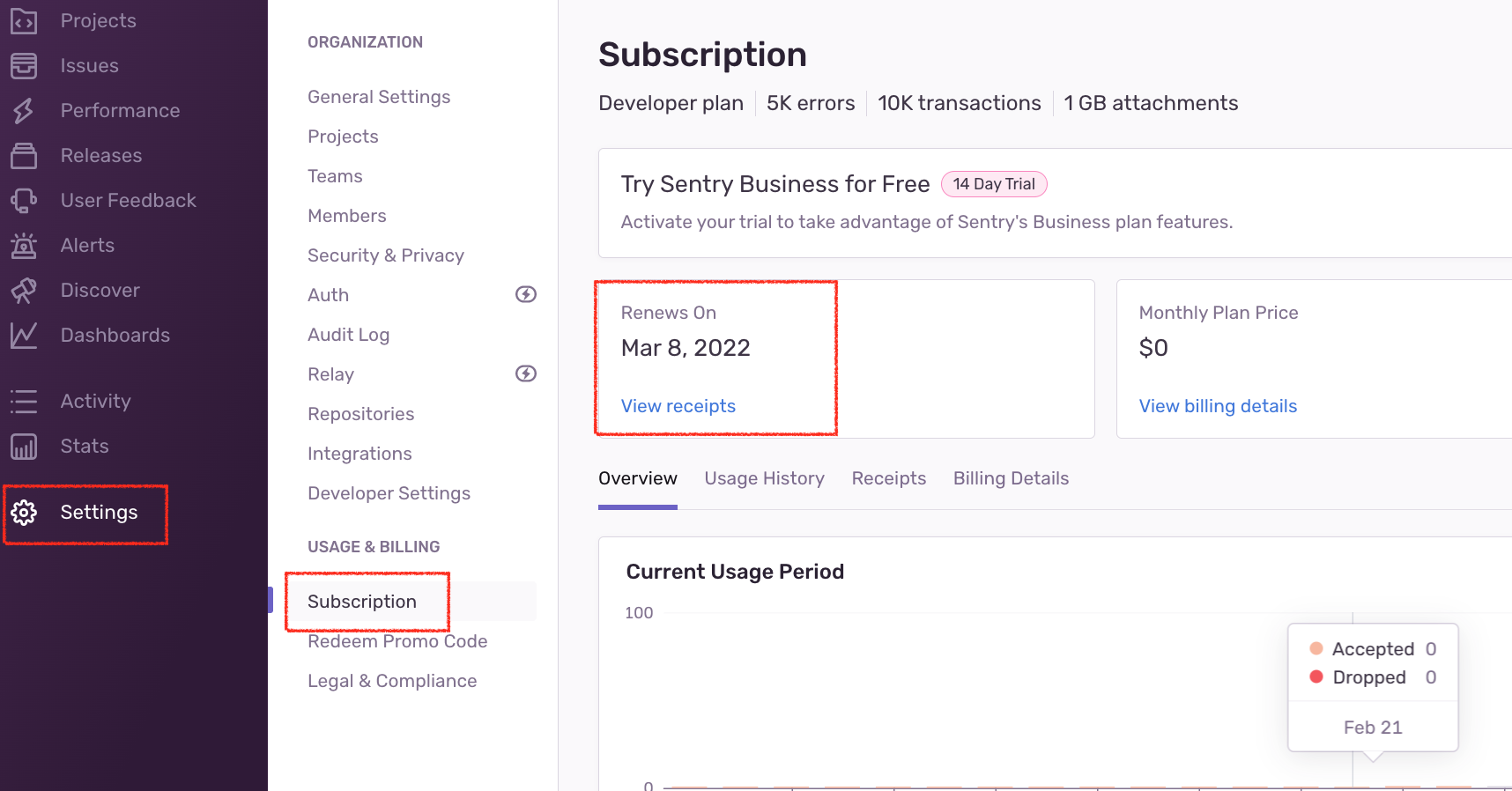Click the User Feedback icon

point(24,201)
